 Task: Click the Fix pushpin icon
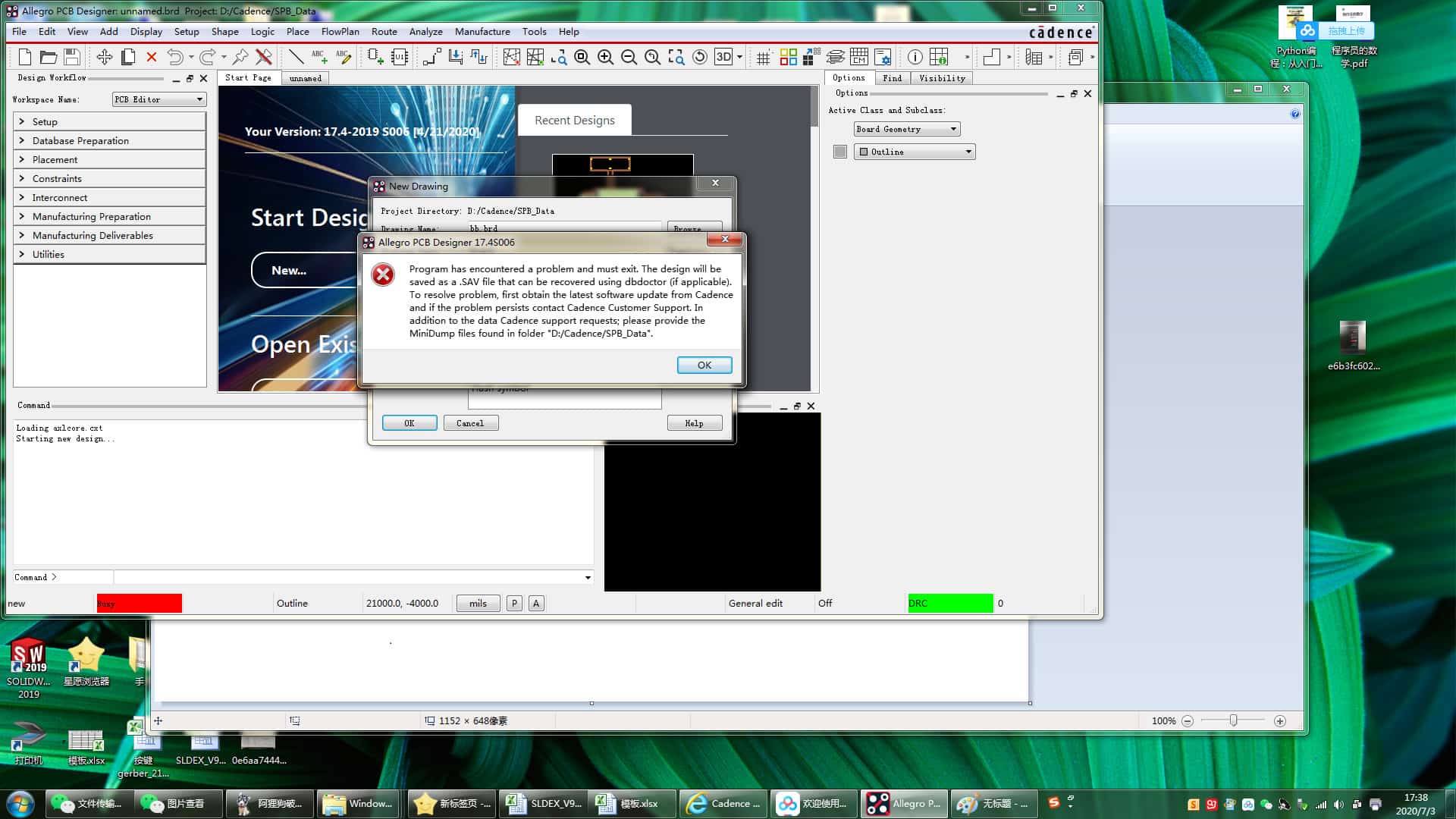tap(240, 57)
